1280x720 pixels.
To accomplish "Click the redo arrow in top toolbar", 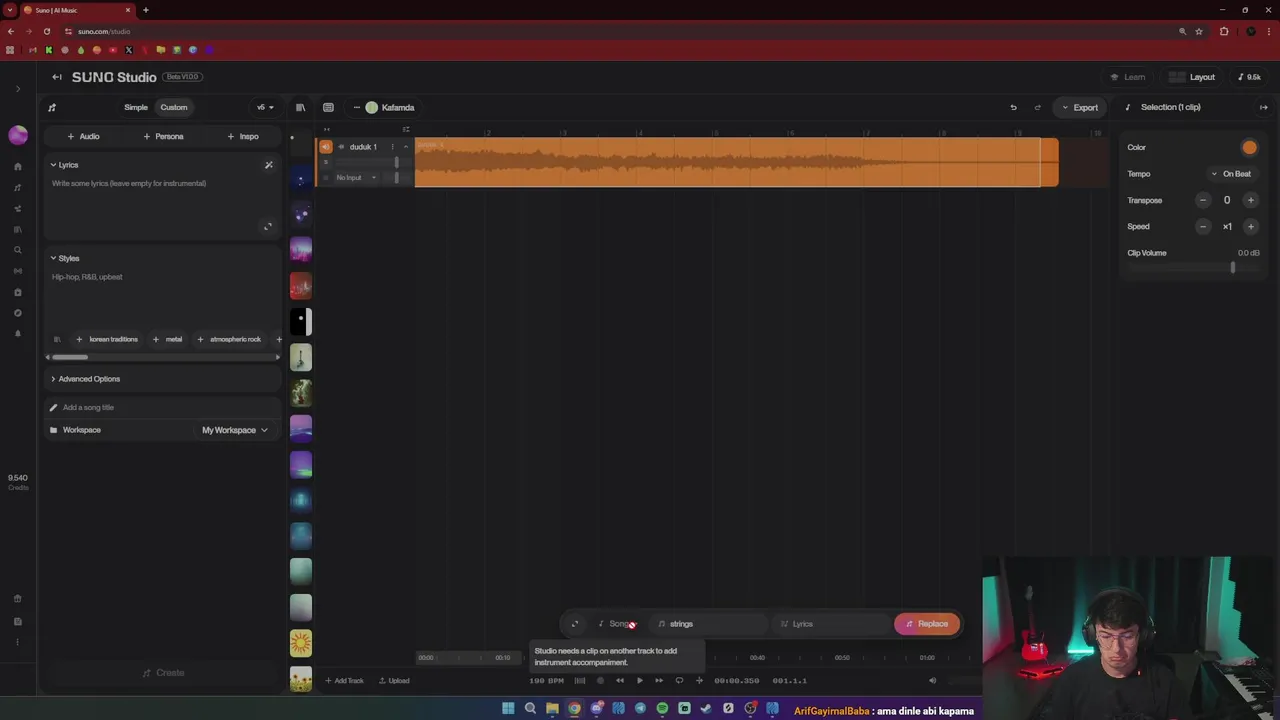I will [1037, 107].
